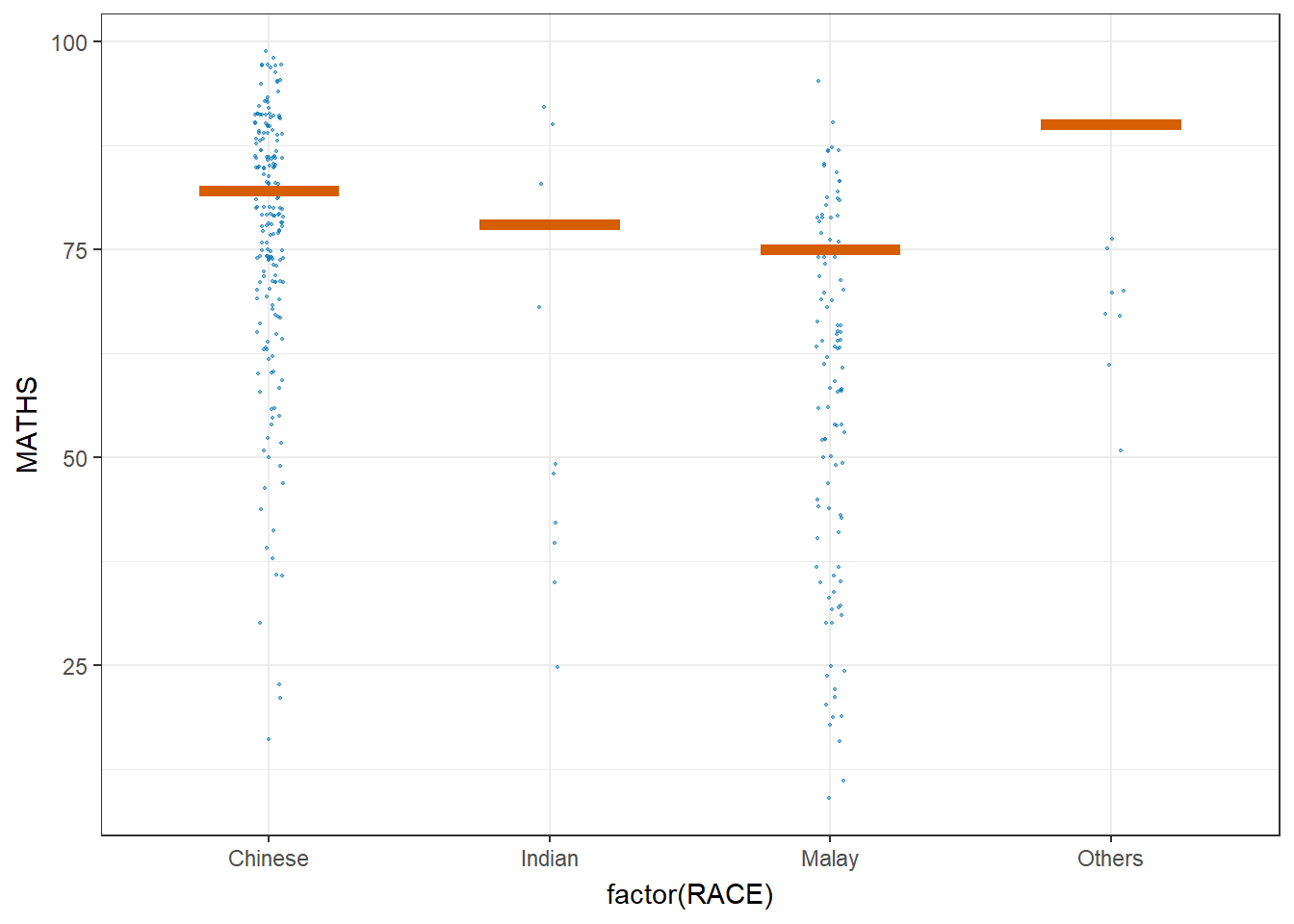Click the MATHS y-axis title
The image size is (1294, 924).
[28, 424]
